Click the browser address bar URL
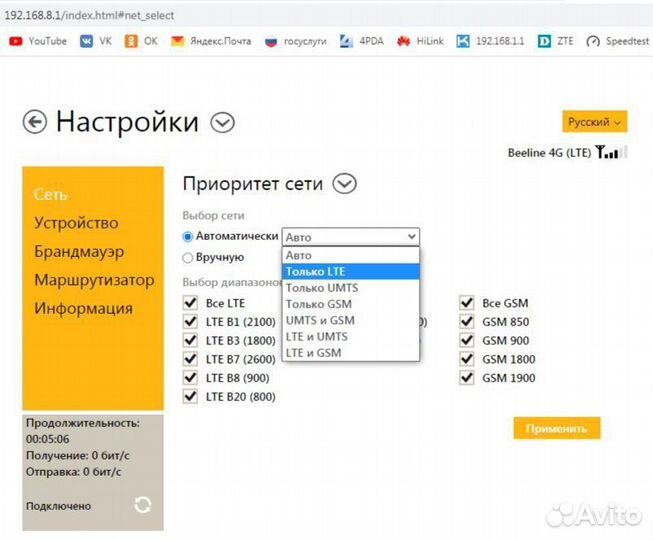 tap(90, 15)
